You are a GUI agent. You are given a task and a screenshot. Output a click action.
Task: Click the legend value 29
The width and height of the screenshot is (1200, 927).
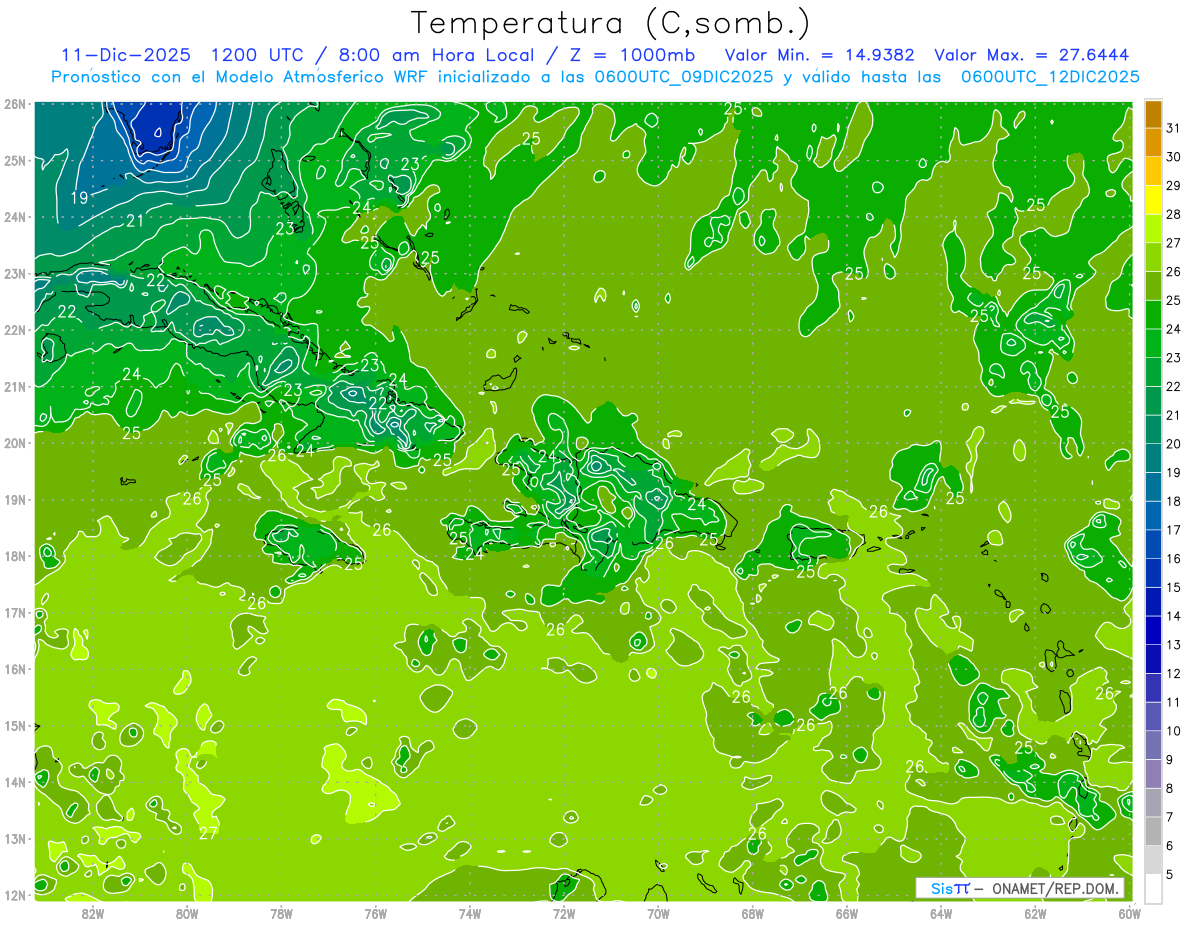pyautogui.click(x=1173, y=186)
